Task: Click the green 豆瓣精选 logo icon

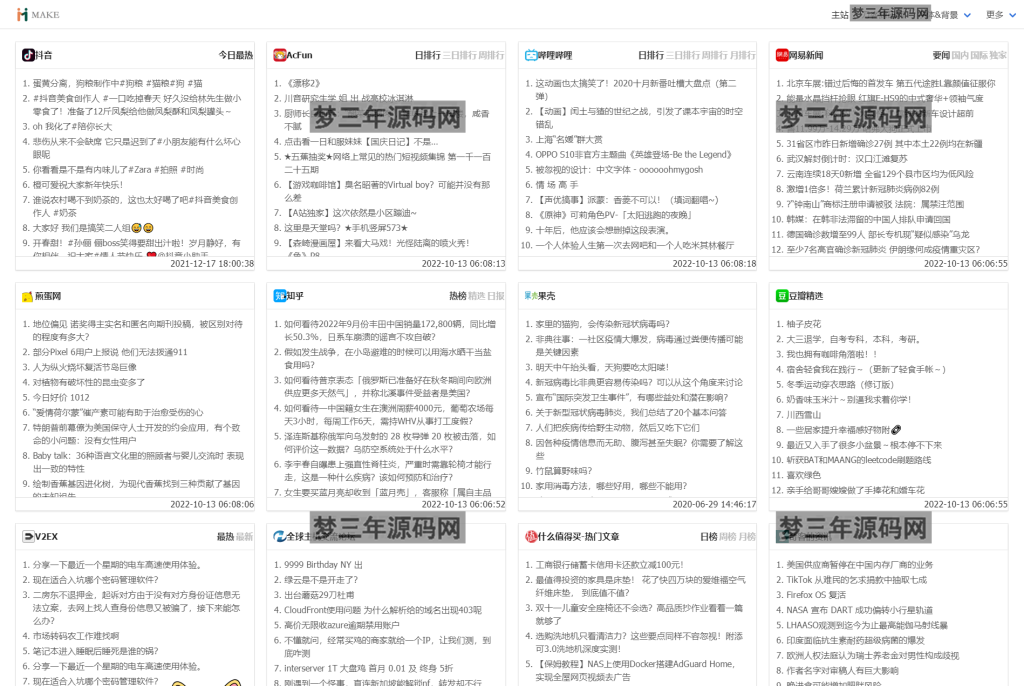Action: 782,296
